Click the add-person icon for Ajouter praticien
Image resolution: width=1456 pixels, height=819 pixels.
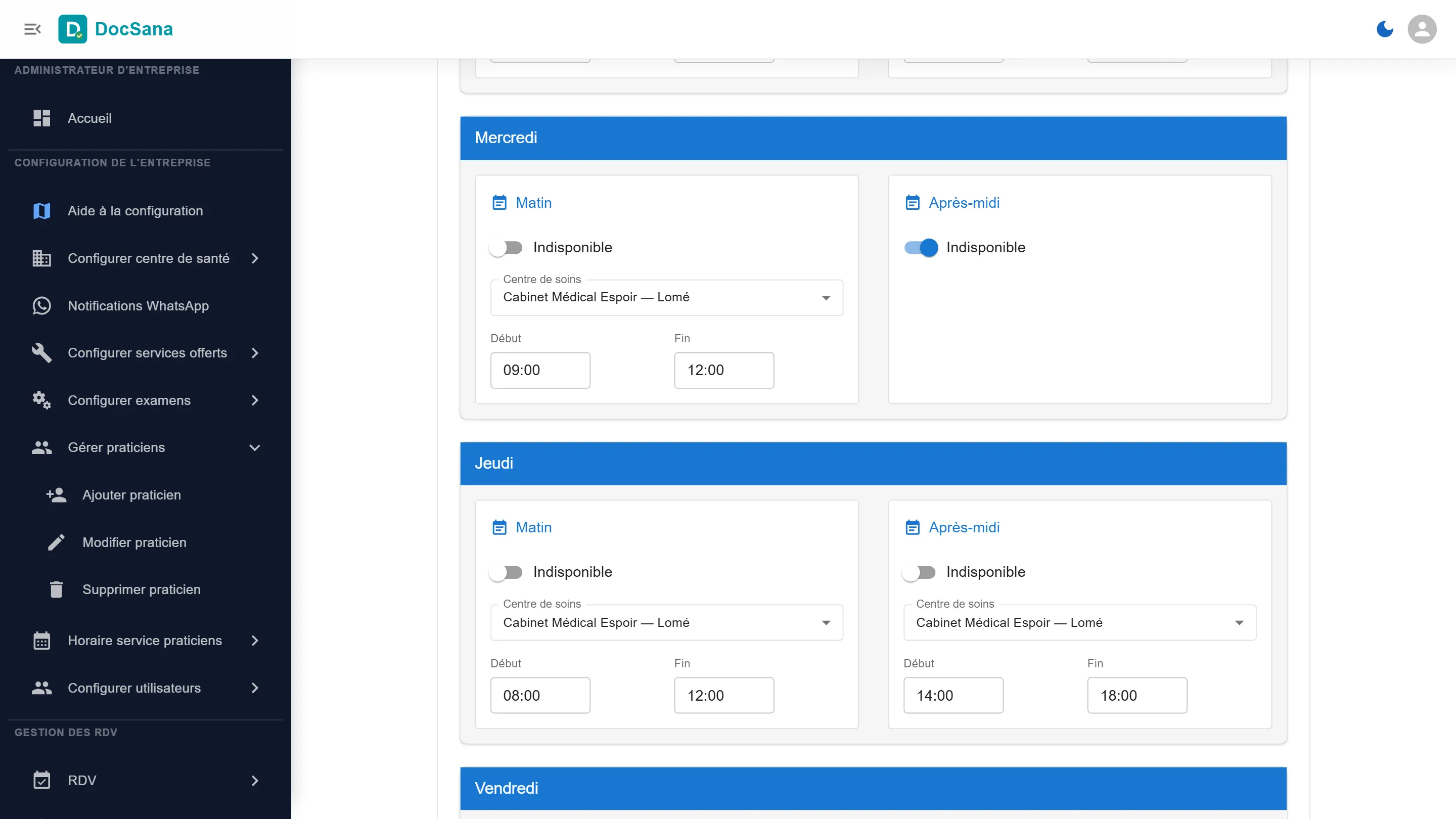click(56, 495)
